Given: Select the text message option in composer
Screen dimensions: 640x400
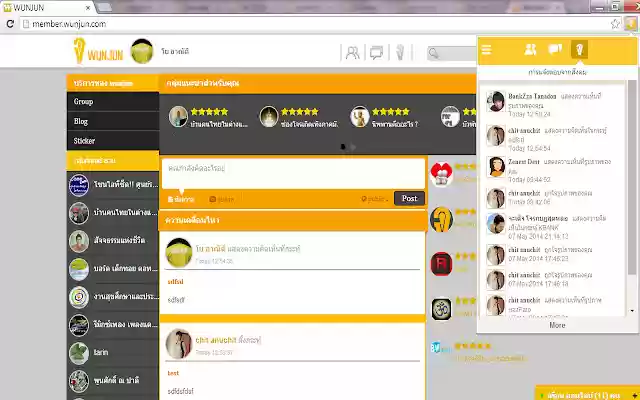Looking at the screenshot, I should coord(181,199).
